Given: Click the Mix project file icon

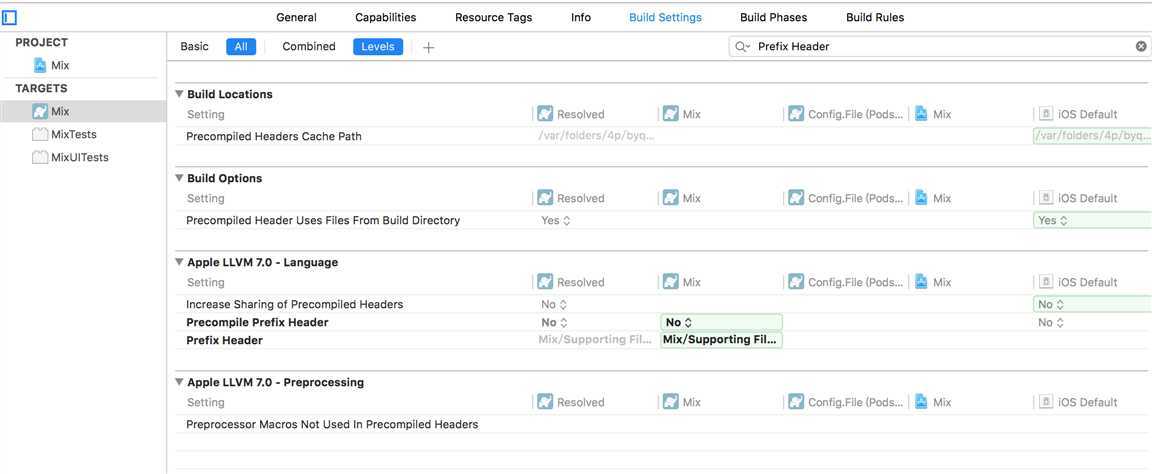Looking at the screenshot, I should point(40,65).
